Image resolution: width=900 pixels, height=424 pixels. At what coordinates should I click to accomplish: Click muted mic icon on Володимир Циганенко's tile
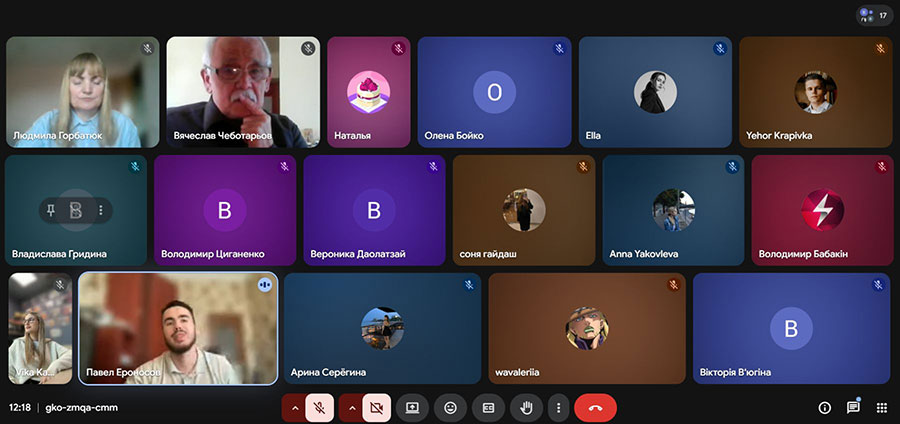(284, 166)
